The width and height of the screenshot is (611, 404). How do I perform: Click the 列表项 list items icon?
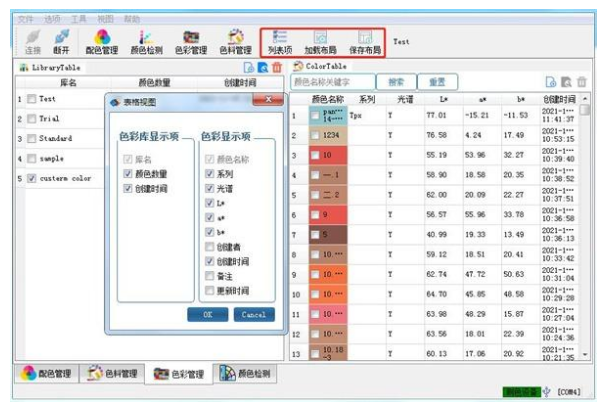280,42
